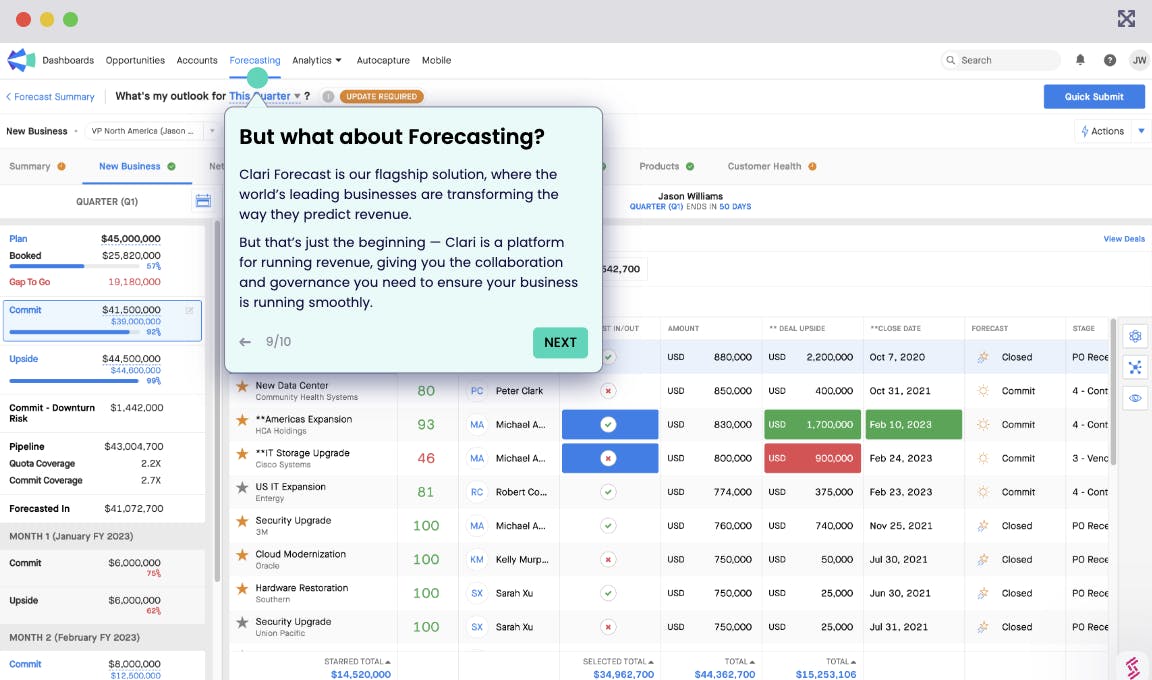Click the forecast icon in Oct 7, 2020 row
1152x680 pixels.
coord(983,358)
